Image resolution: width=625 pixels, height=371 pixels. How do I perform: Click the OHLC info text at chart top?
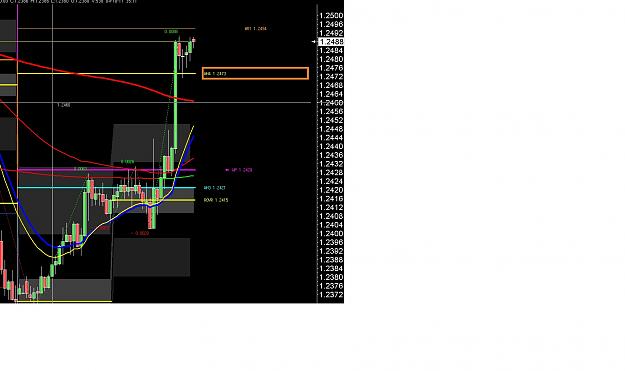(68, 2)
